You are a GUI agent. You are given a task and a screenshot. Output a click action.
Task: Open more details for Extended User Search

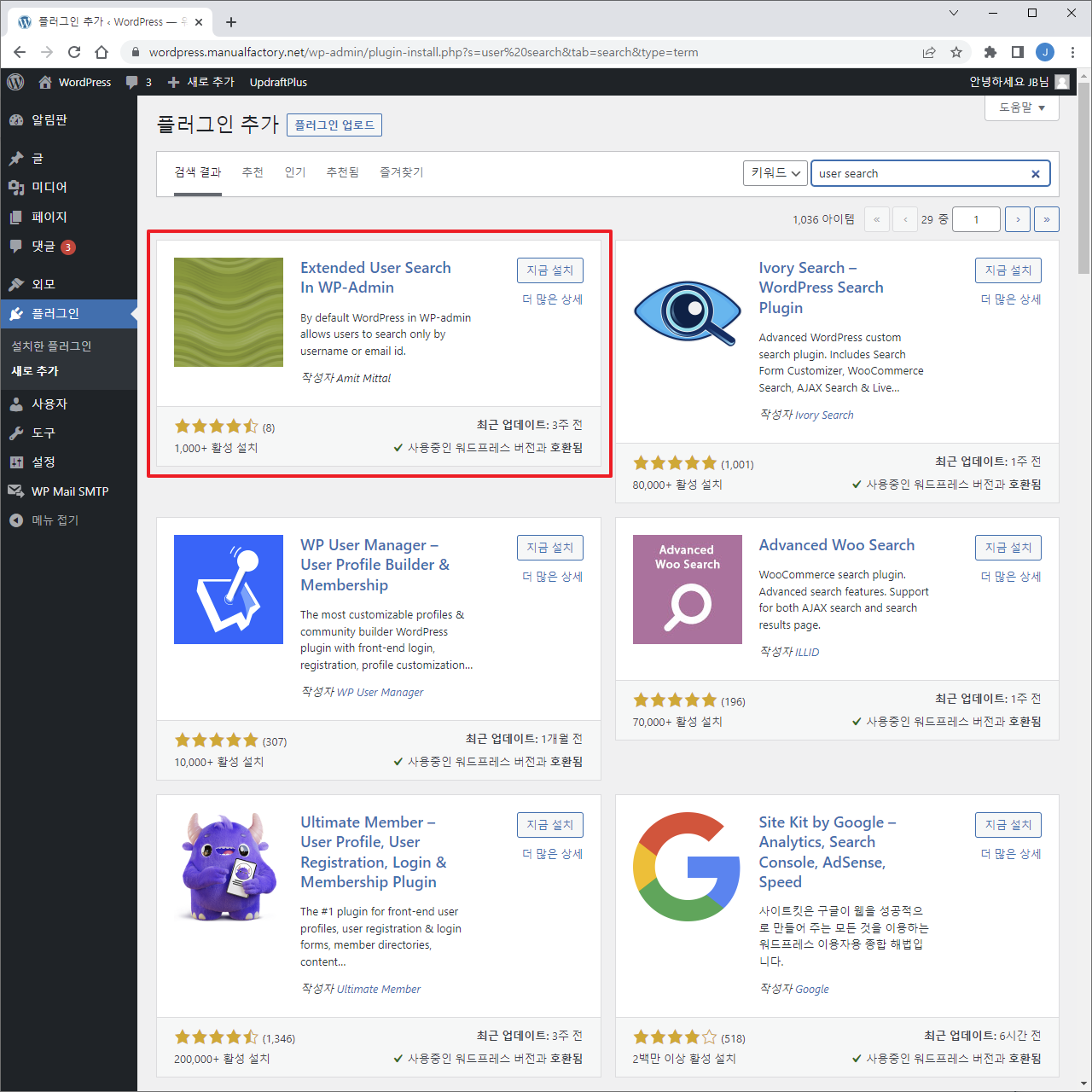point(553,299)
